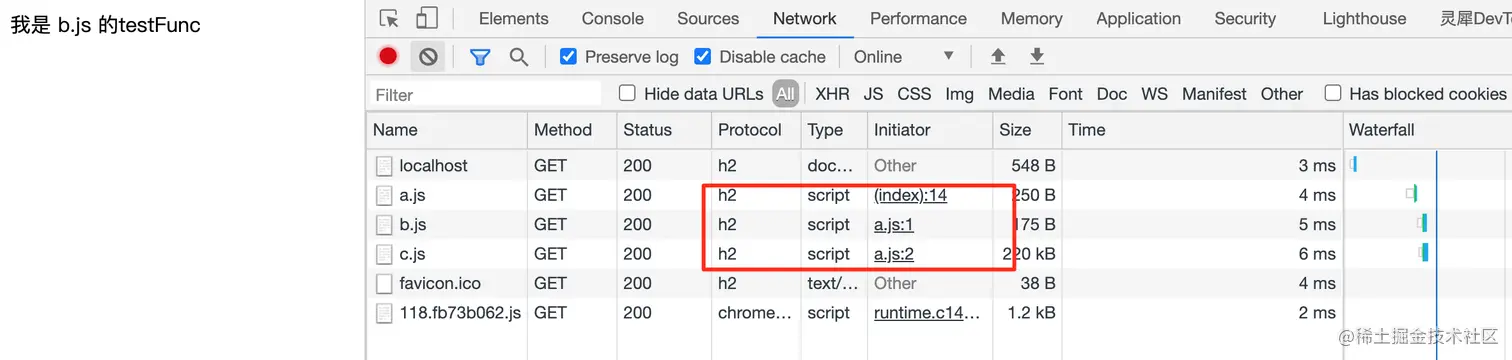The width and height of the screenshot is (1512, 360).
Task: Open the (index):14 initiator link
Action: tap(910, 195)
